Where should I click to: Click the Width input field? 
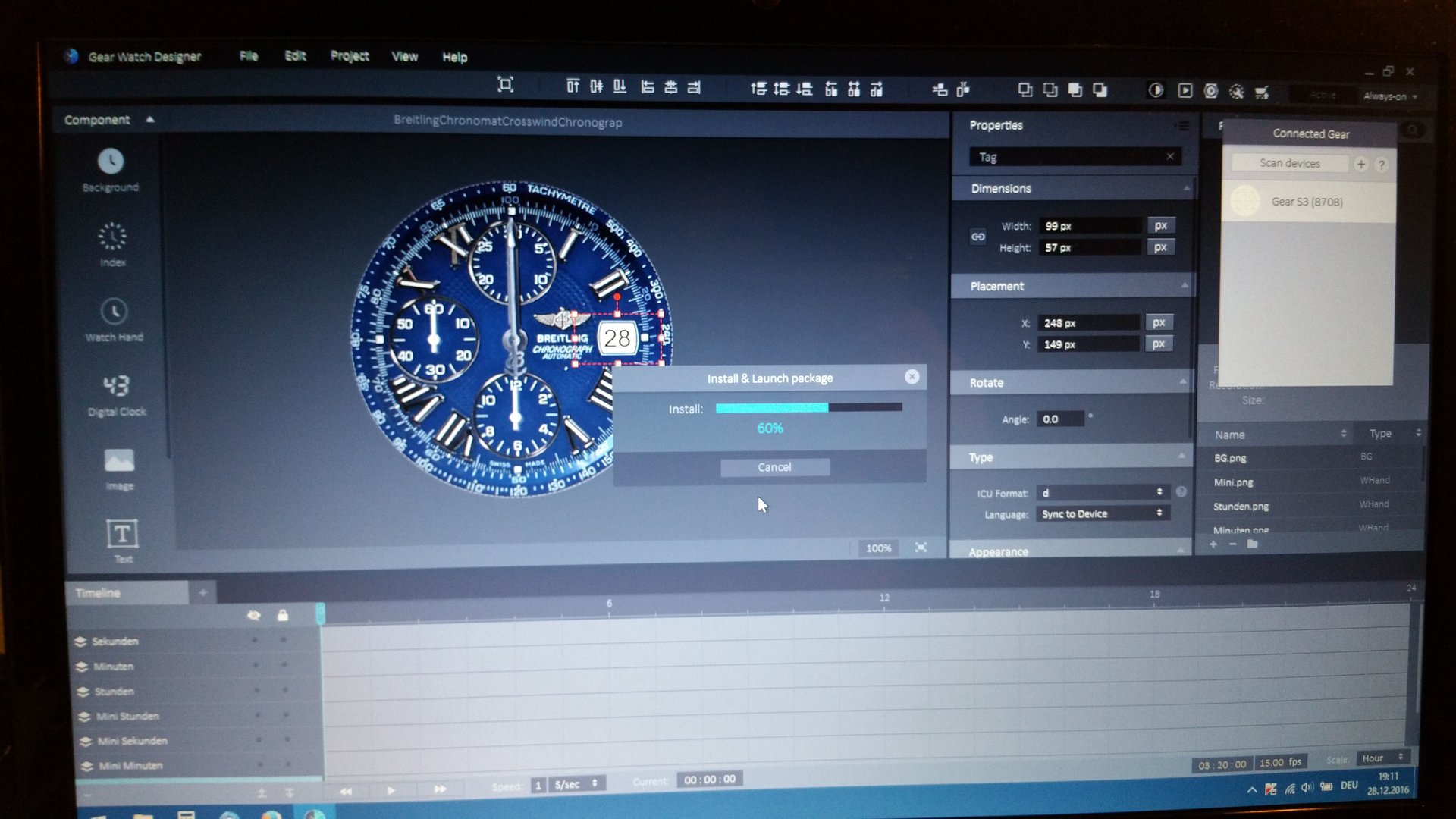[x=1090, y=226]
